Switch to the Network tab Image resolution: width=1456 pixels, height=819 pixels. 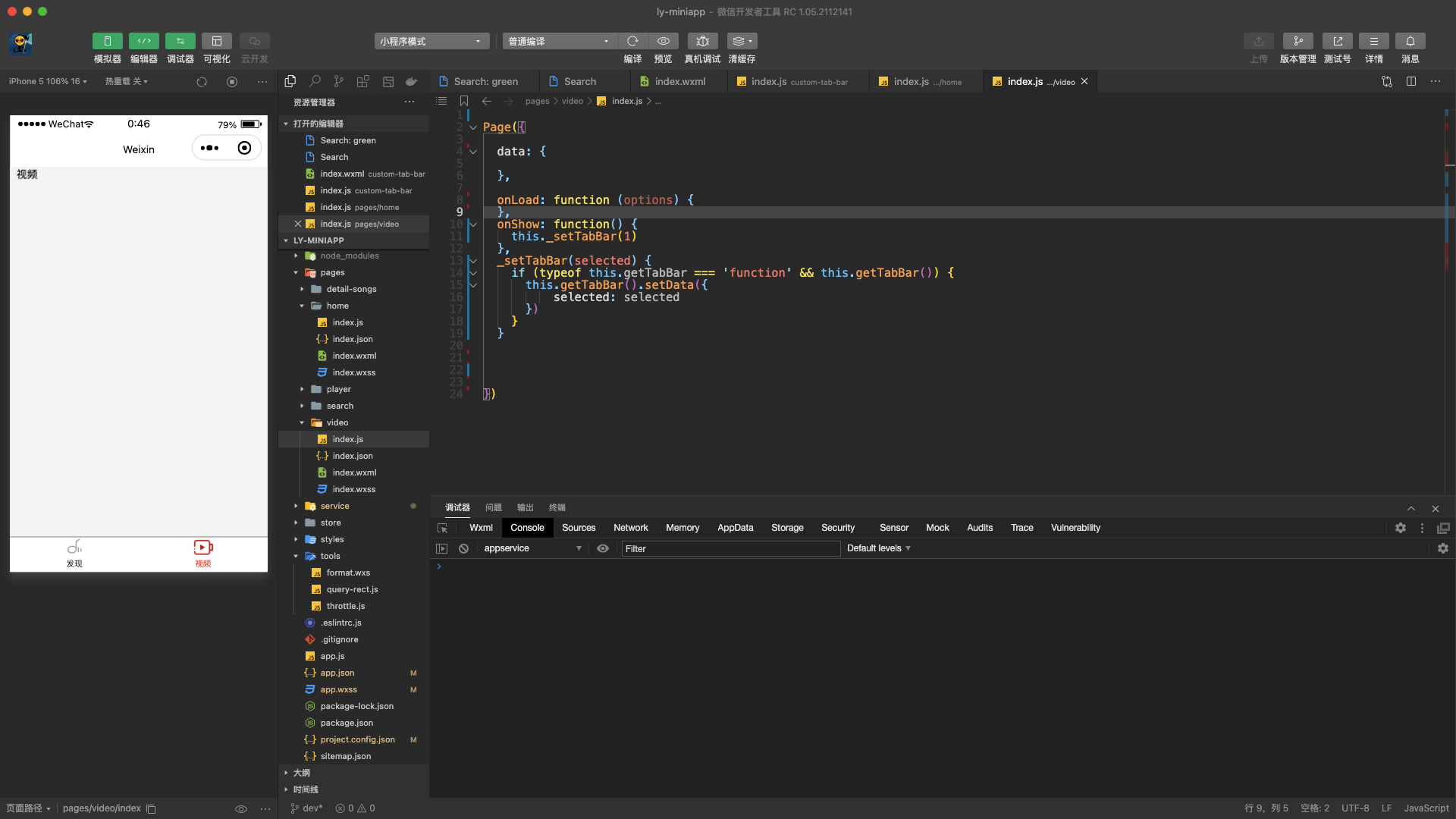pos(630,528)
